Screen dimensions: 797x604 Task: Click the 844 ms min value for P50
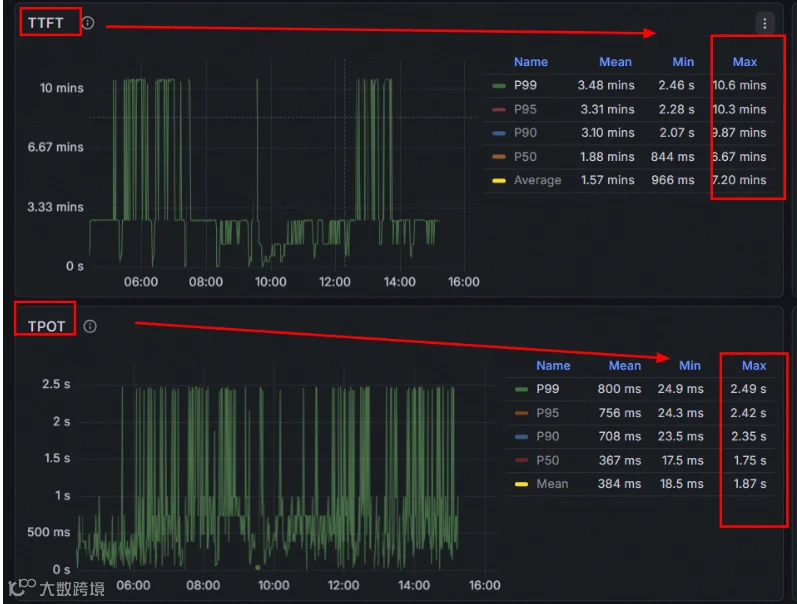click(672, 157)
